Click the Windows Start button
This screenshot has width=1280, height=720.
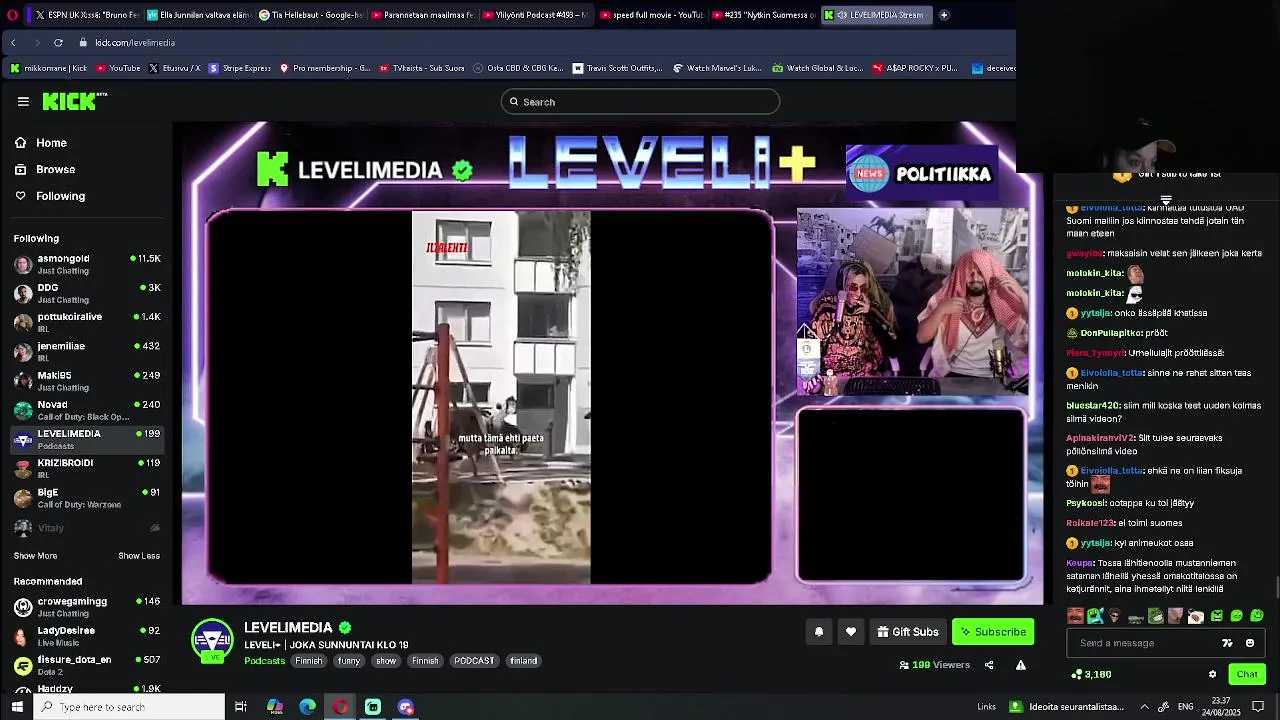tap(17, 707)
